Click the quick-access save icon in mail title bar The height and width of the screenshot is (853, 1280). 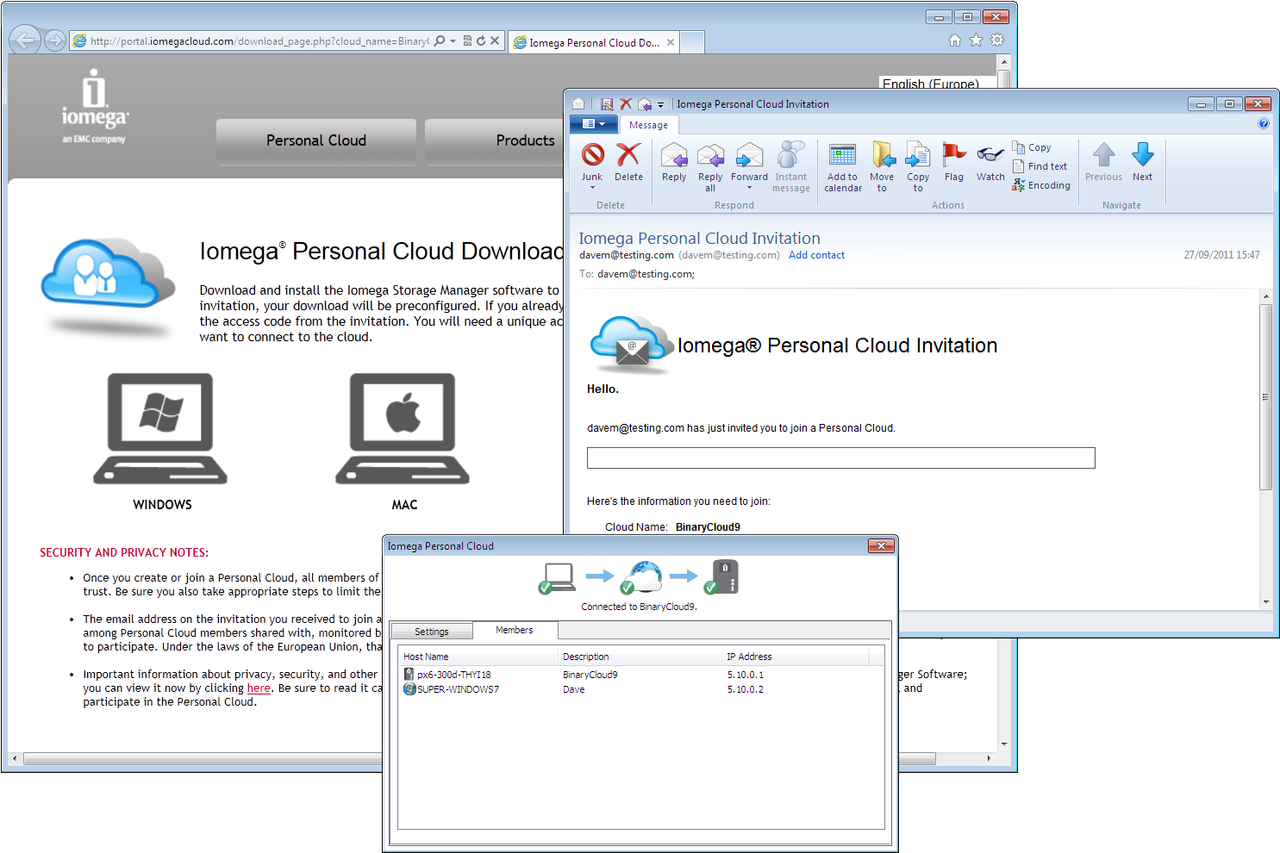pyautogui.click(x=606, y=104)
